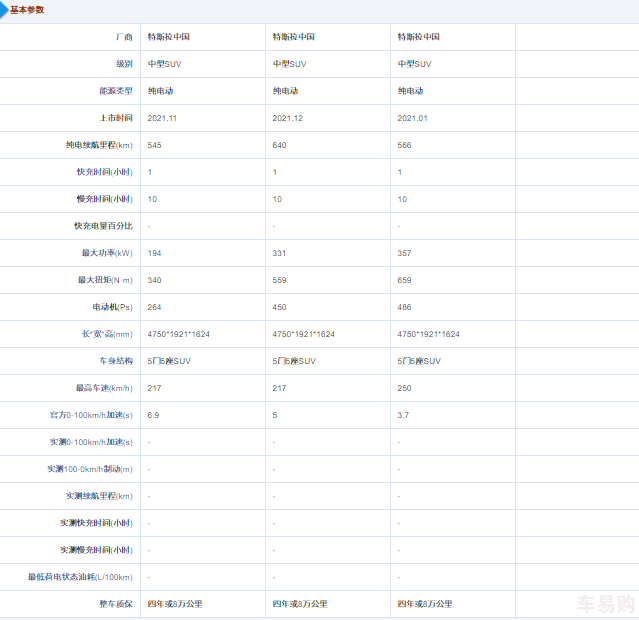
Task: Select the 快充电量百分比 row label
Action: (104, 226)
